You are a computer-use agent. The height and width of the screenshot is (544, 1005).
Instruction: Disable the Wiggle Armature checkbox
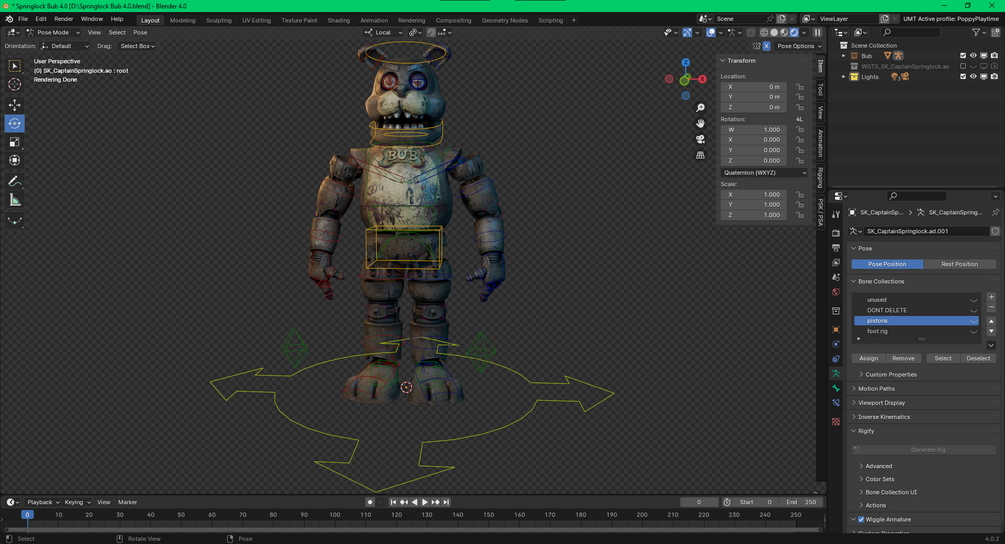pyautogui.click(x=861, y=520)
